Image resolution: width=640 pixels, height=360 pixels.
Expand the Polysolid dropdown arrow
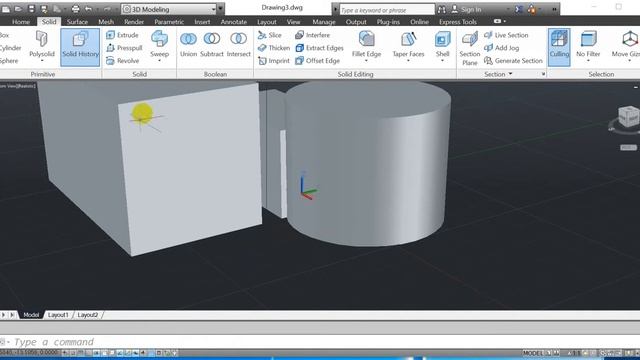pyautogui.click(x=42, y=61)
